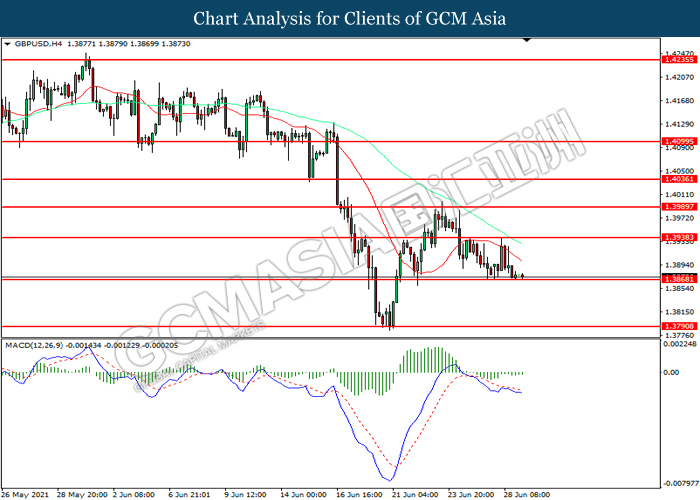Select the 1.39897 red price tag
The height and width of the screenshot is (500, 700).
click(x=679, y=207)
